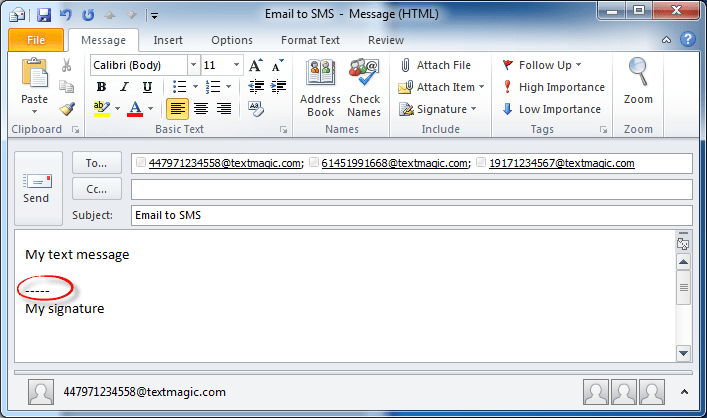707x418 pixels.
Task: Open bullet style dropdown arrow
Action: pyautogui.click(x=195, y=87)
